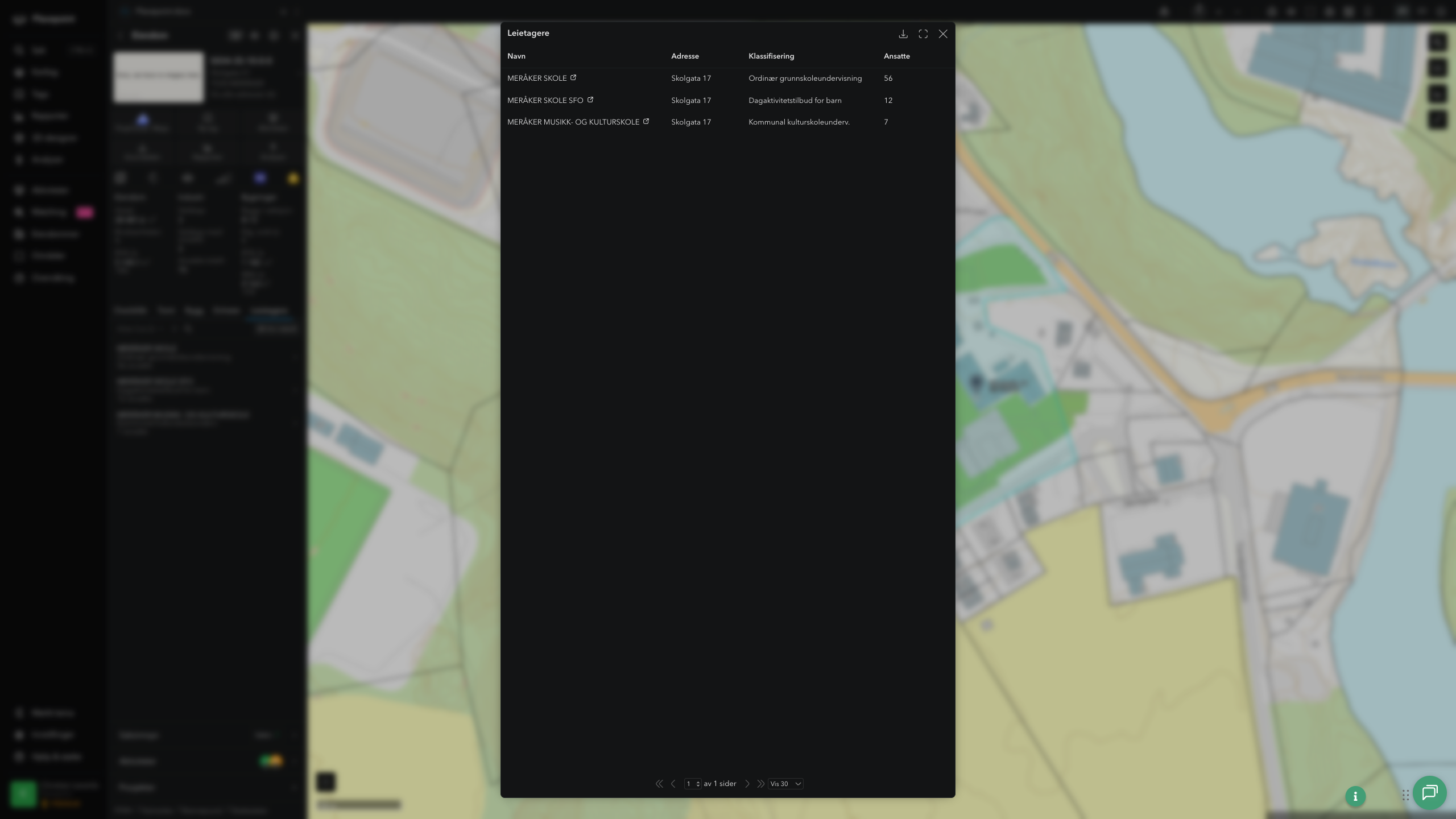Image resolution: width=1456 pixels, height=819 pixels.
Task: Go to first page of tenants
Action: [659, 784]
